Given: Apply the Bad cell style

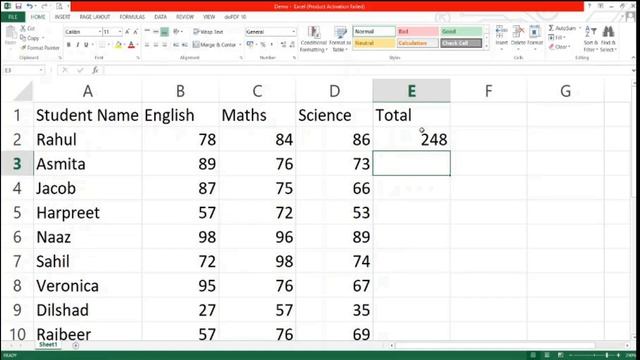Looking at the screenshot, I should point(418,31).
